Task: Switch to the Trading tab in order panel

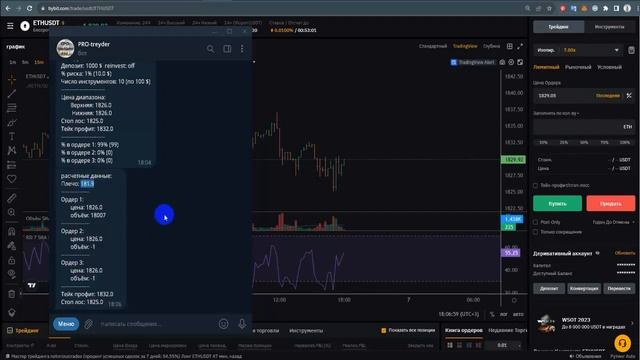Action: tap(558, 27)
